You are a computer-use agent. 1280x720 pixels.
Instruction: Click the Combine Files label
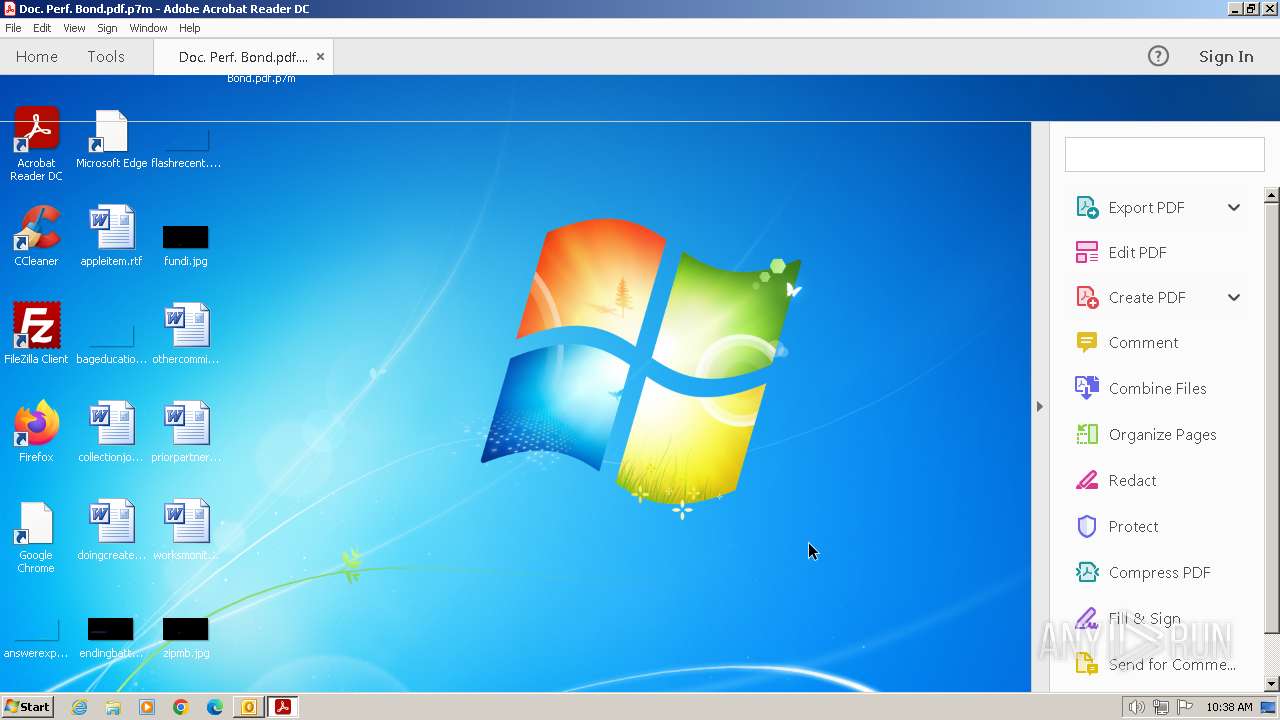coord(1158,388)
